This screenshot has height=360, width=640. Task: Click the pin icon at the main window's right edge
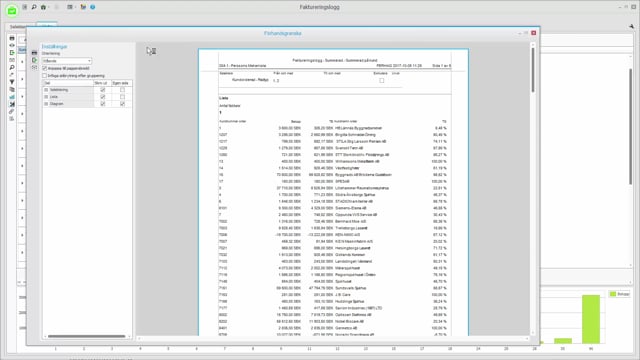click(x=631, y=26)
